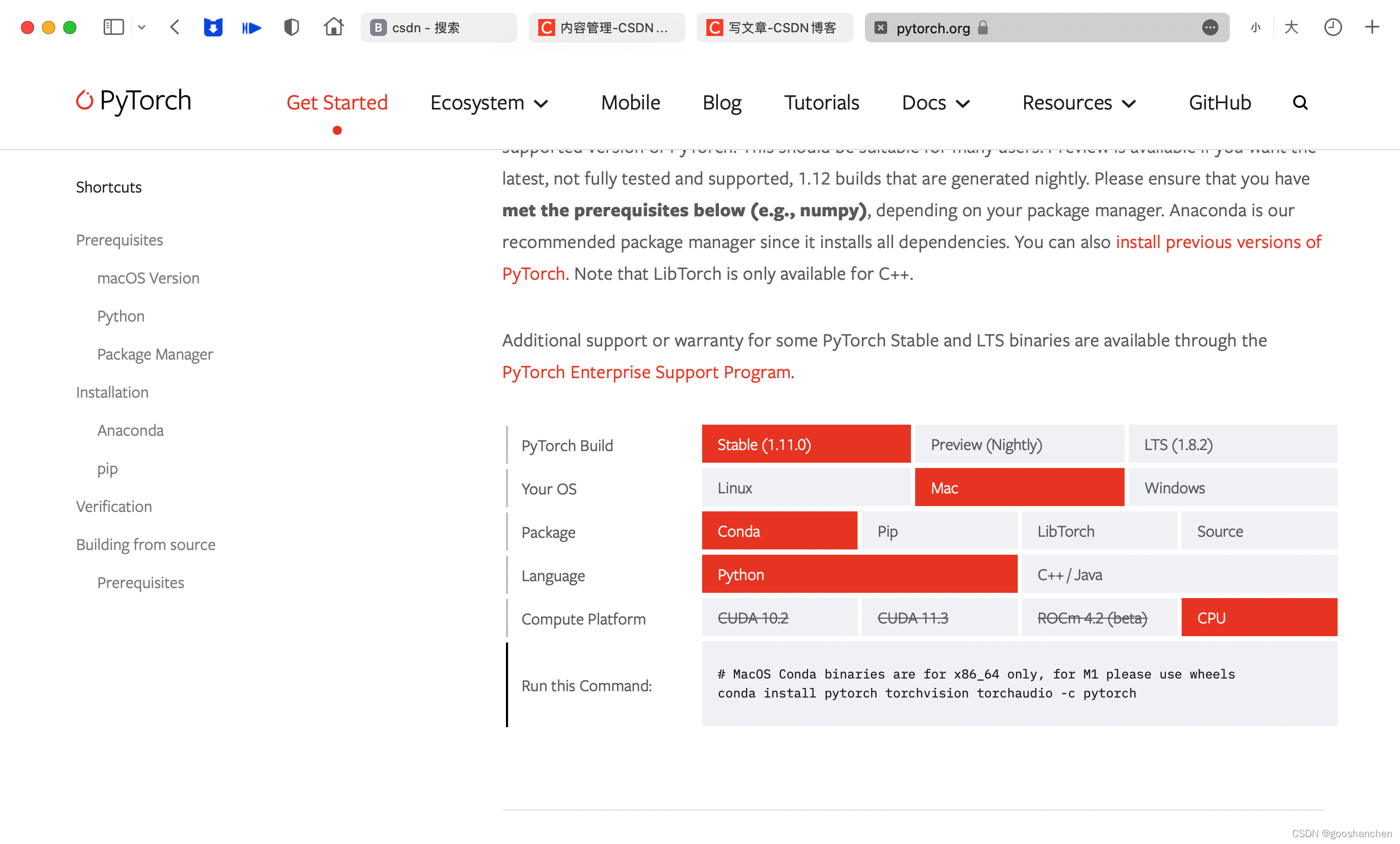Viewport: 1400px width, 844px height.
Task: Close the pytorch.org tab
Action: coord(880,27)
